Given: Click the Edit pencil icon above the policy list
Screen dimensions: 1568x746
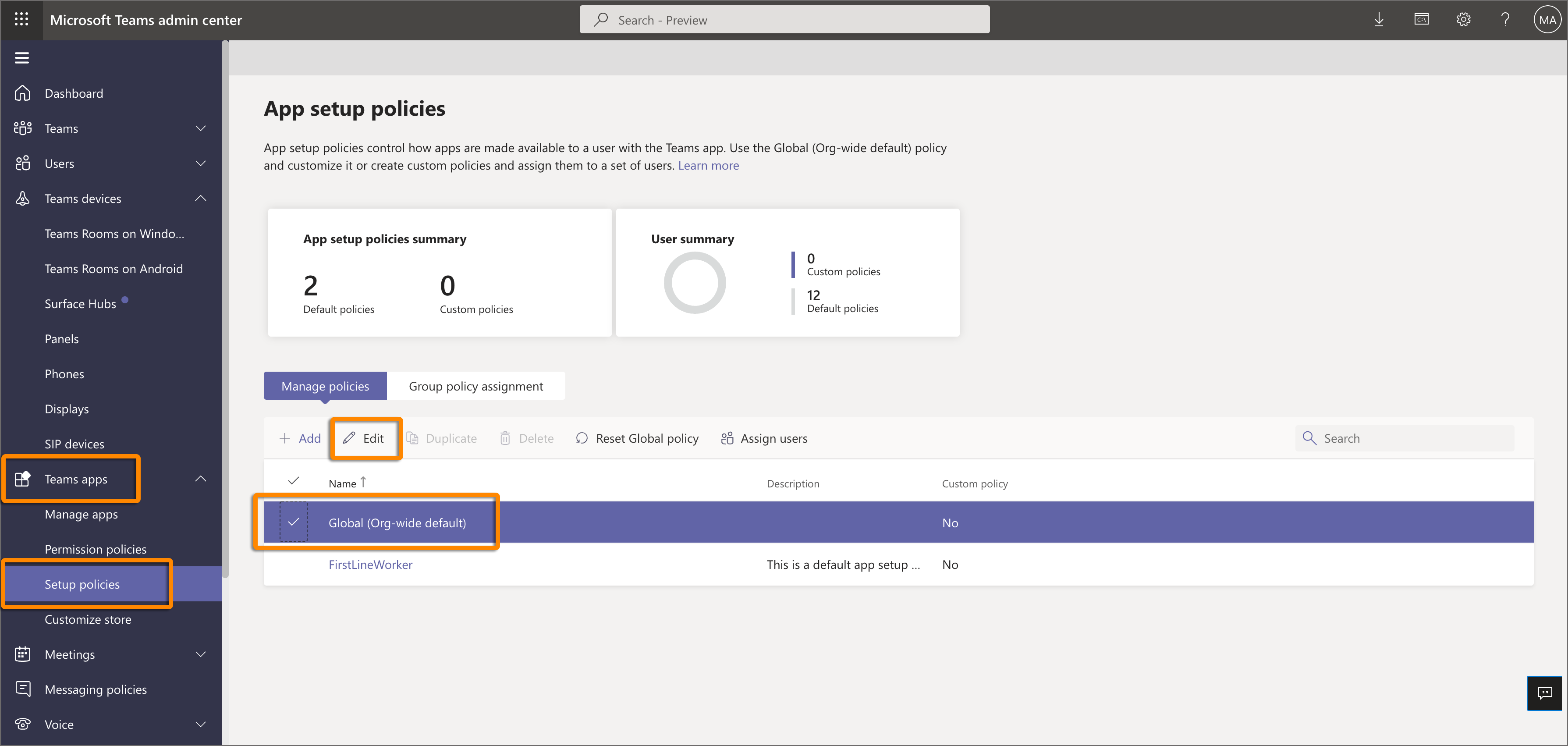Looking at the screenshot, I should pyautogui.click(x=350, y=438).
